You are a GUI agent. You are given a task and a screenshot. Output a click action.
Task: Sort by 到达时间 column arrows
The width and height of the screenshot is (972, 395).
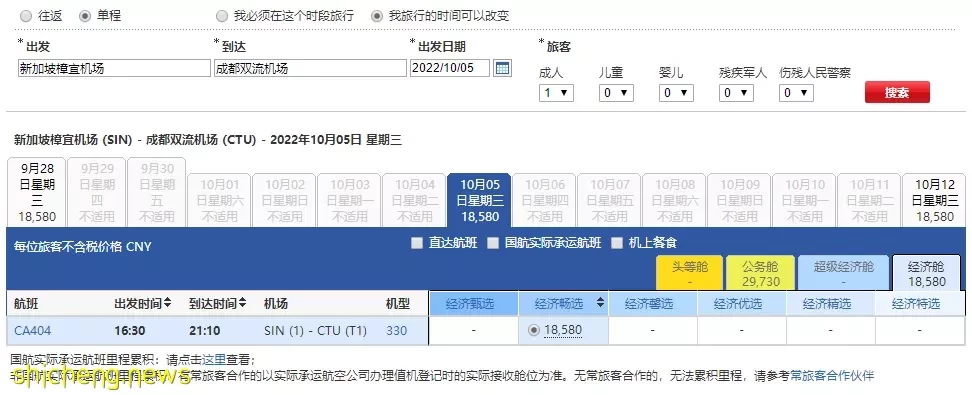click(242, 303)
